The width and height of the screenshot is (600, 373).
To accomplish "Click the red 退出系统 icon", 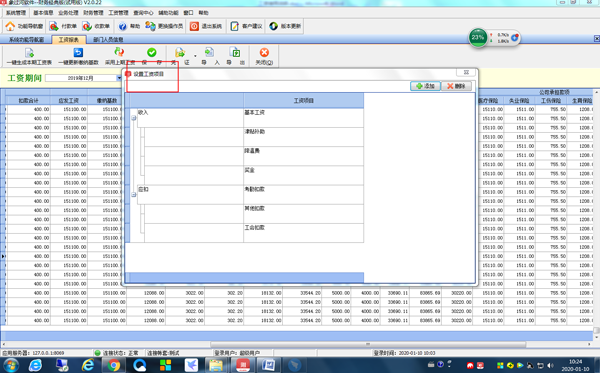I will [x=194, y=26].
